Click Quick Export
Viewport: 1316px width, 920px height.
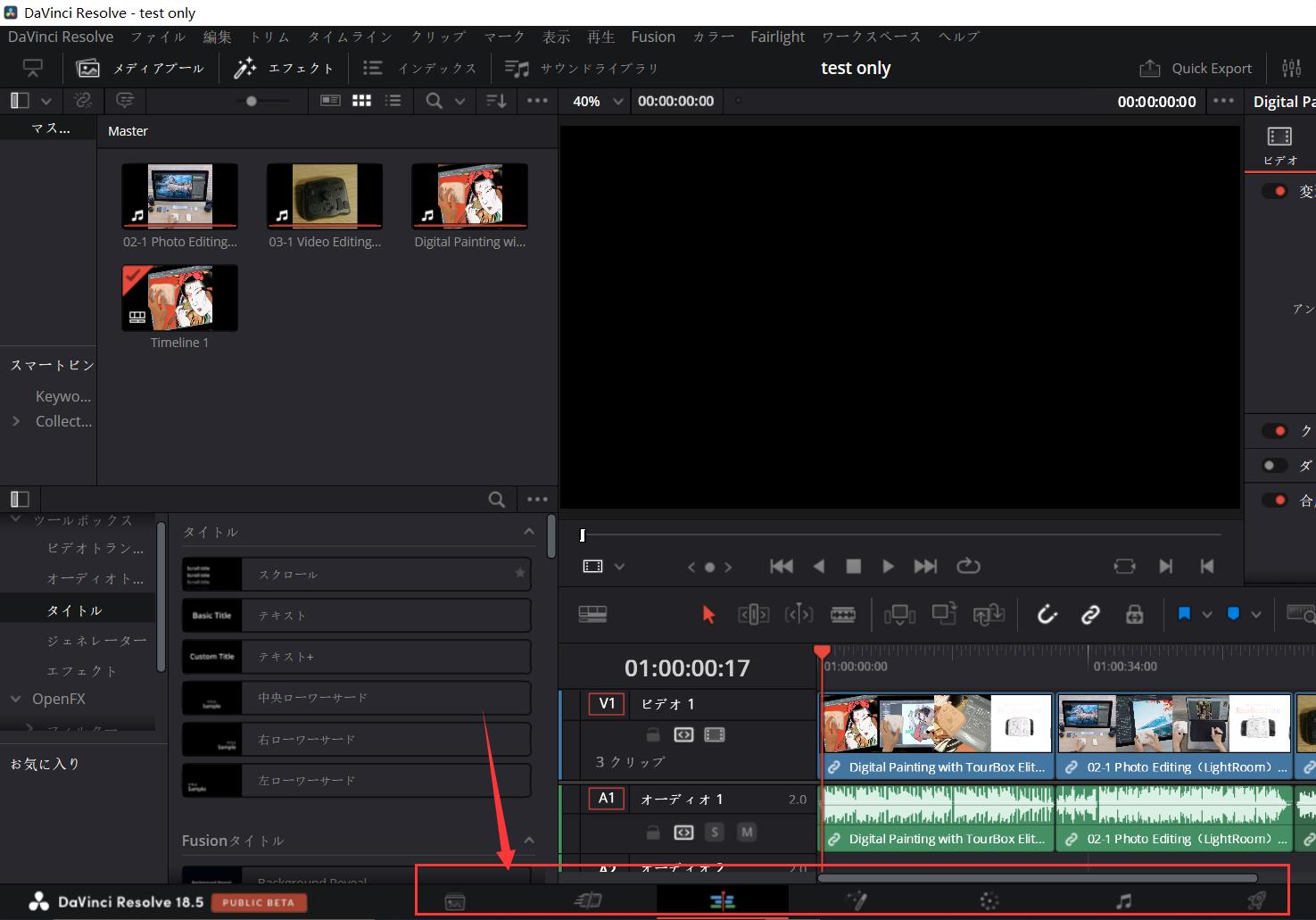1196,68
